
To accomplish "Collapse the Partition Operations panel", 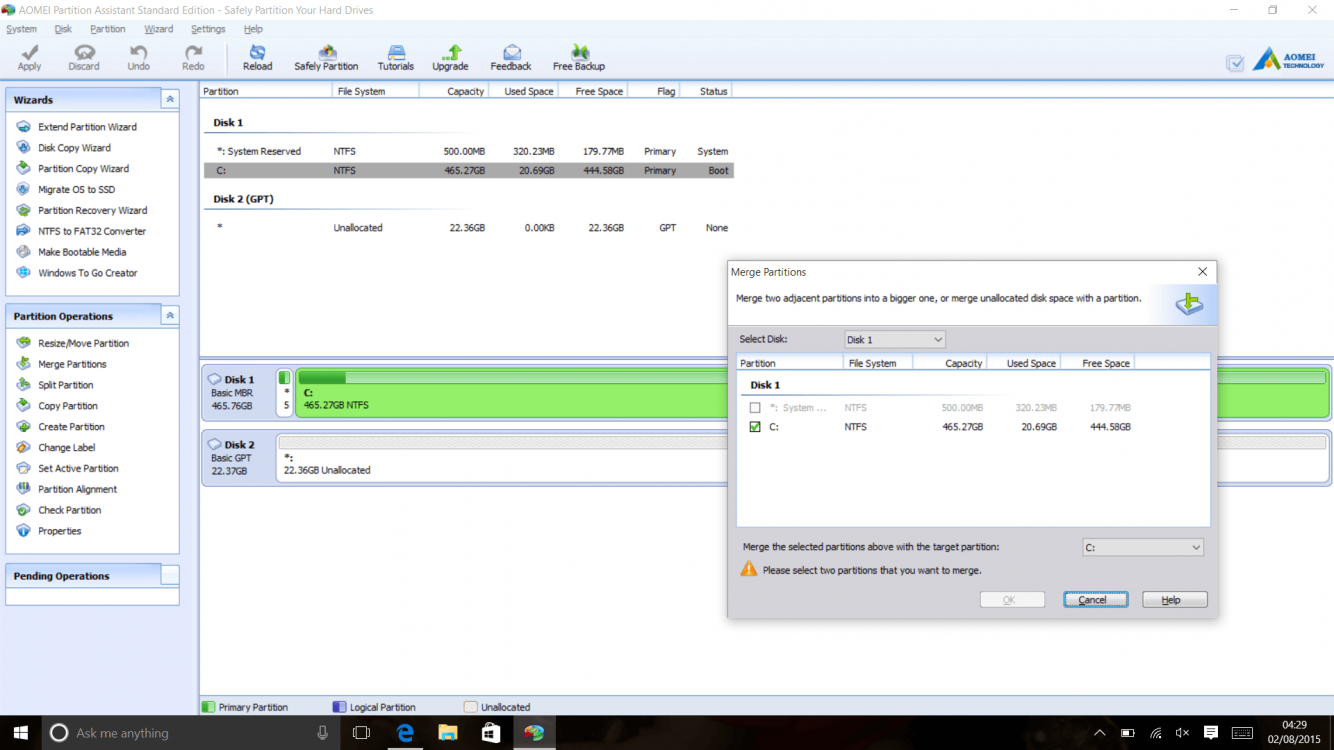I will coord(170,316).
